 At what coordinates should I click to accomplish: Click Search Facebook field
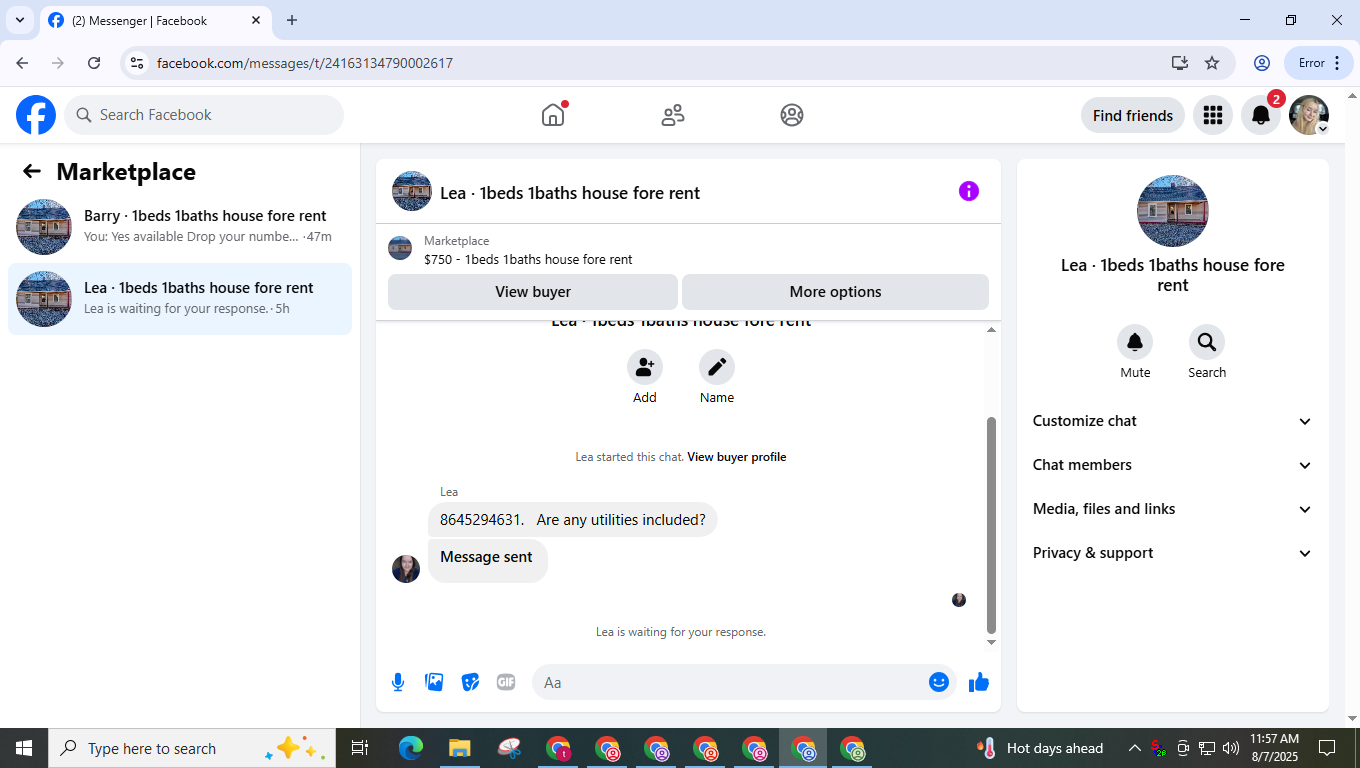point(204,115)
